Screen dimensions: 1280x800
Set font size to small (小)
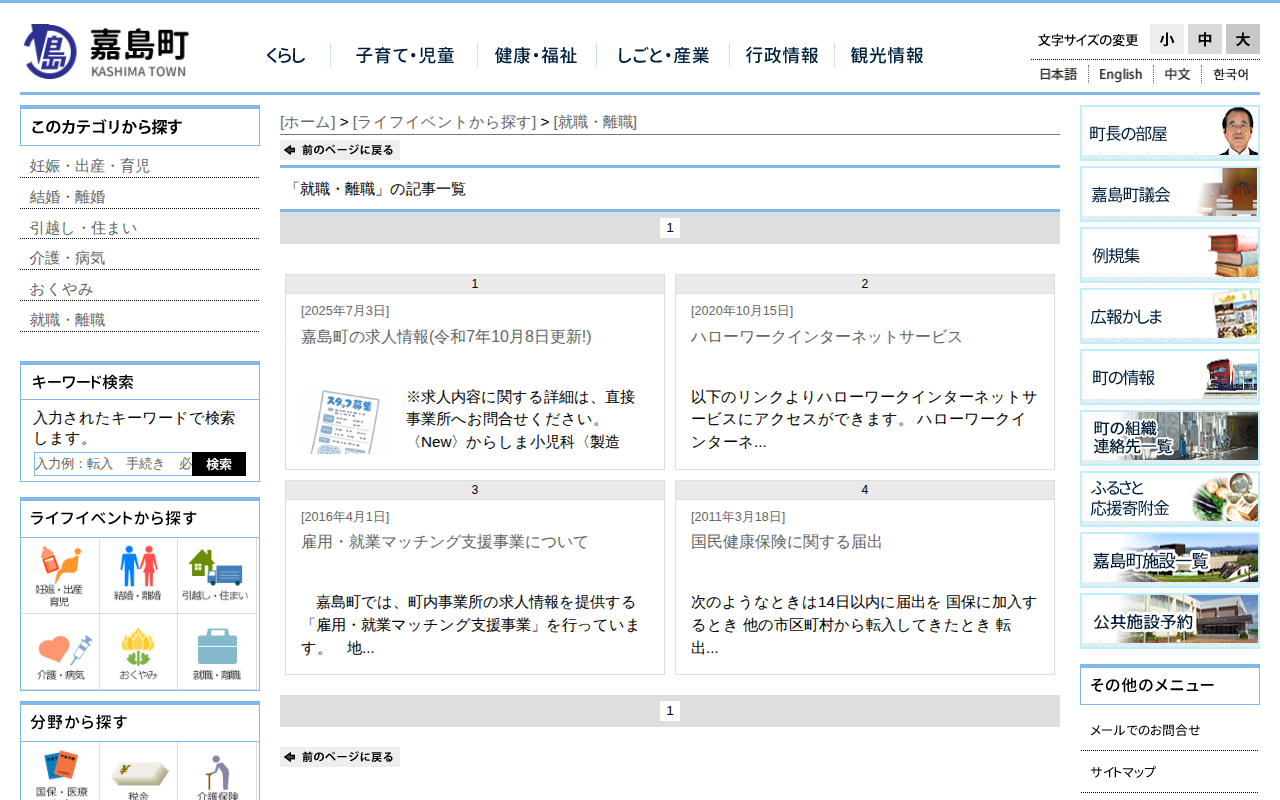(1166, 40)
